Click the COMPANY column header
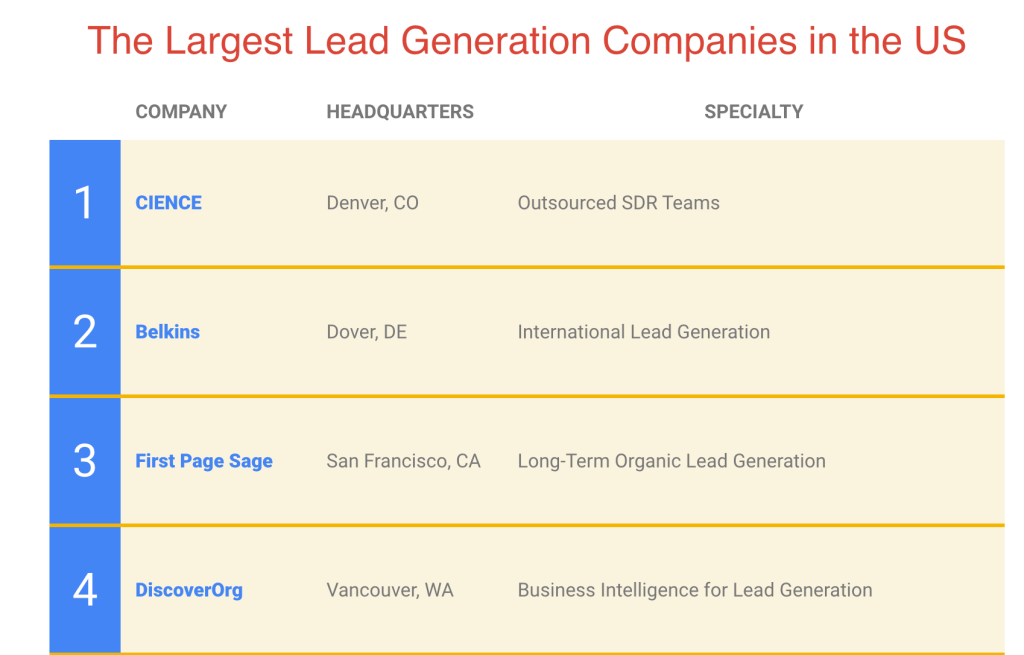The height and width of the screenshot is (655, 1024). click(181, 112)
